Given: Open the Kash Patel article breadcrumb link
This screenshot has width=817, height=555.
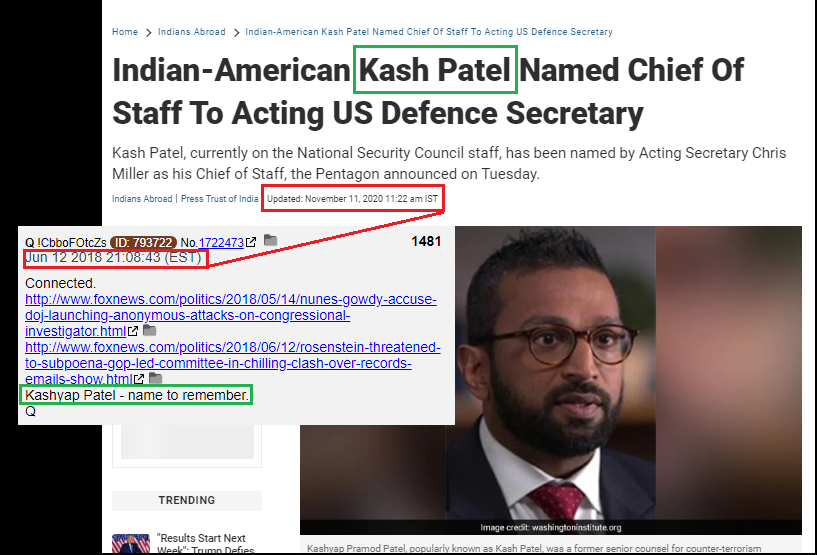Looking at the screenshot, I should (x=429, y=32).
